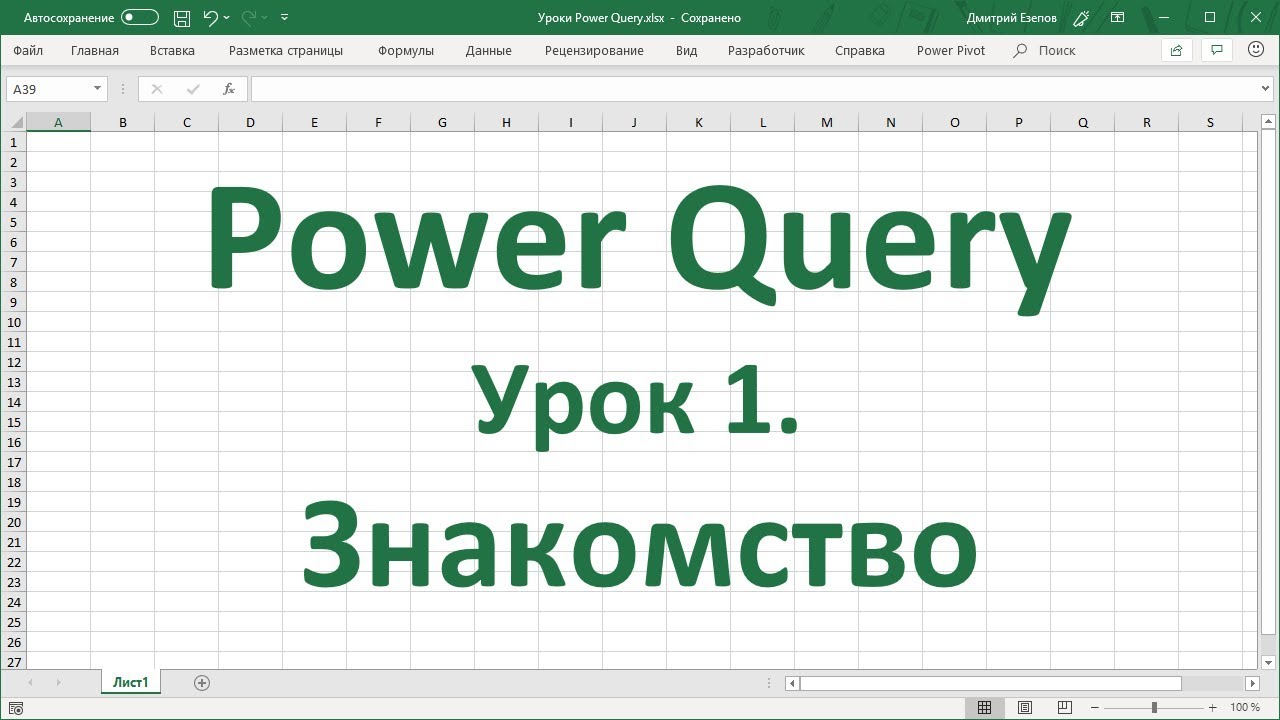Open Ribbon Display Options icon

point(1118,18)
